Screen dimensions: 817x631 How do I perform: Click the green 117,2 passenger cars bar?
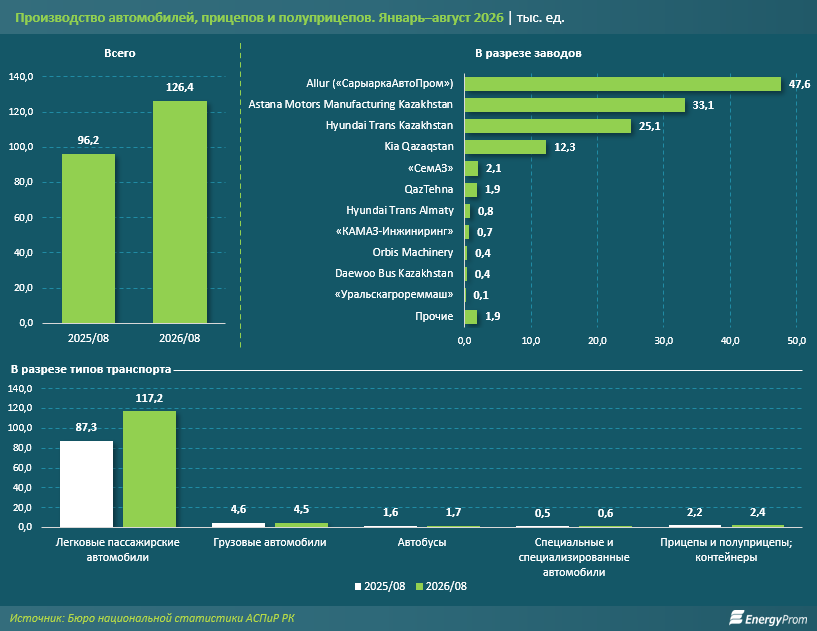coord(150,469)
